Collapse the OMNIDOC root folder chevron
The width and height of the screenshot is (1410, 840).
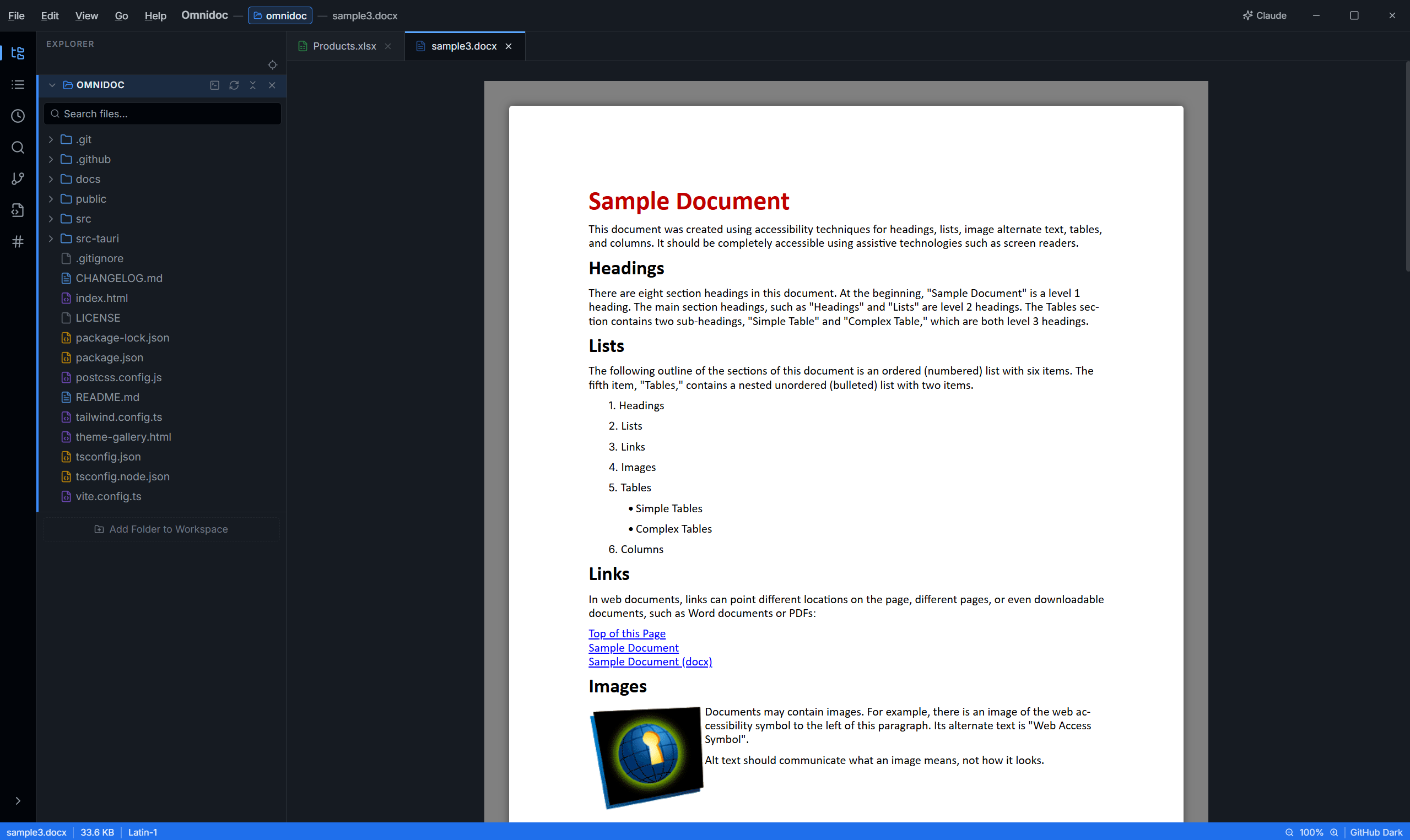pyautogui.click(x=52, y=85)
